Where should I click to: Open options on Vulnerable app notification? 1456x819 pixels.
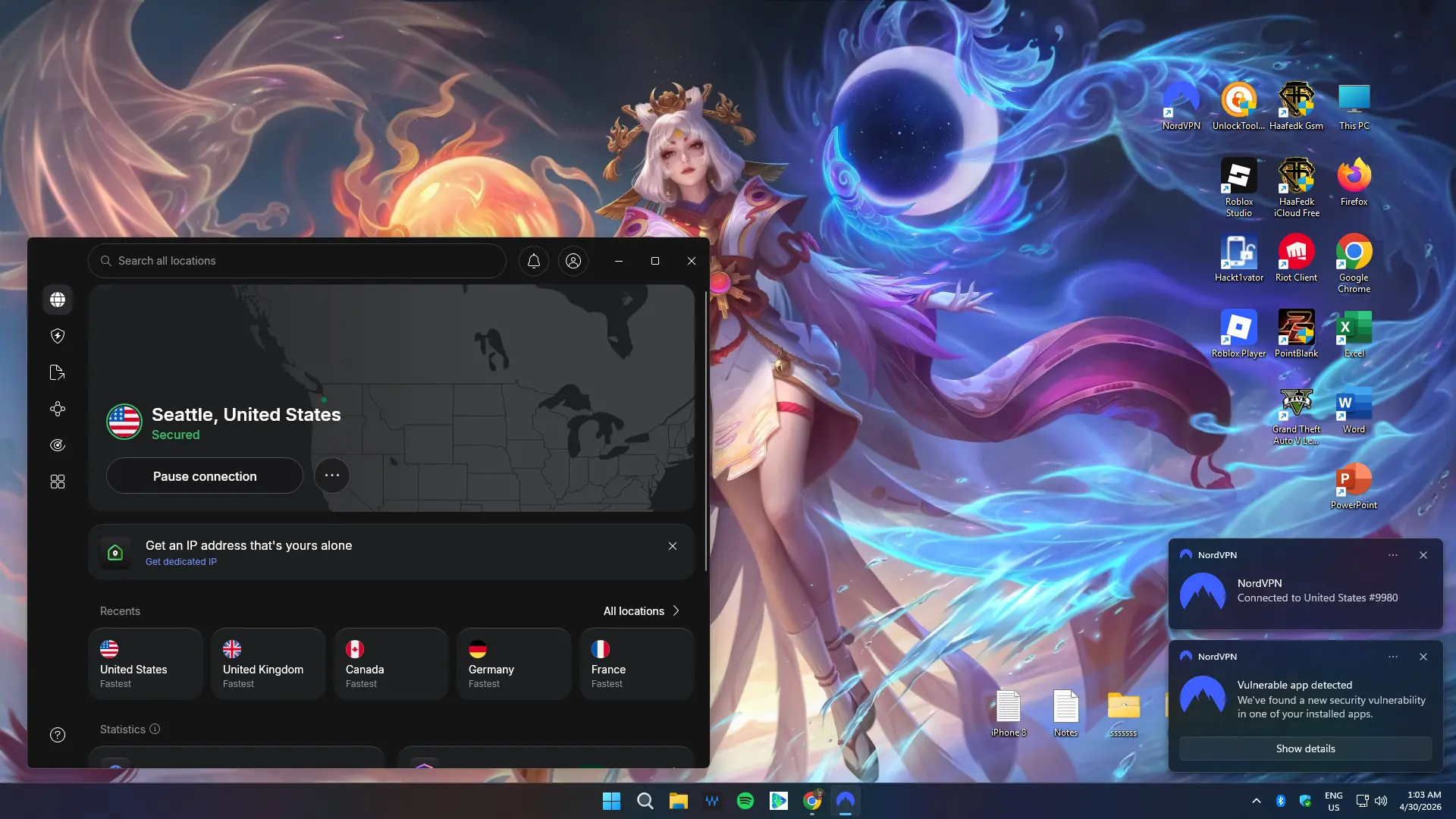[1393, 657]
